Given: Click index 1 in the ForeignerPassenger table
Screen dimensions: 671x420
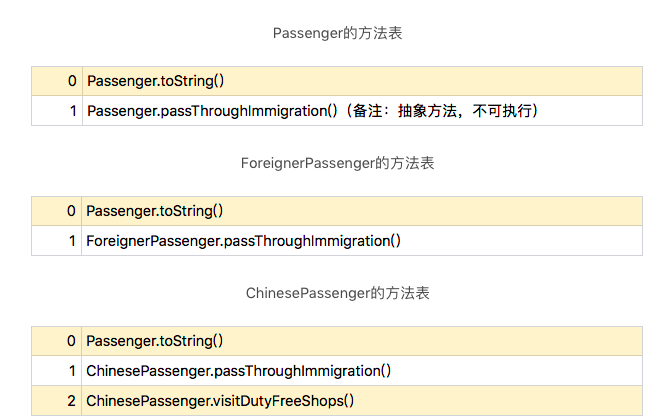Looking at the screenshot, I should 71,240.
